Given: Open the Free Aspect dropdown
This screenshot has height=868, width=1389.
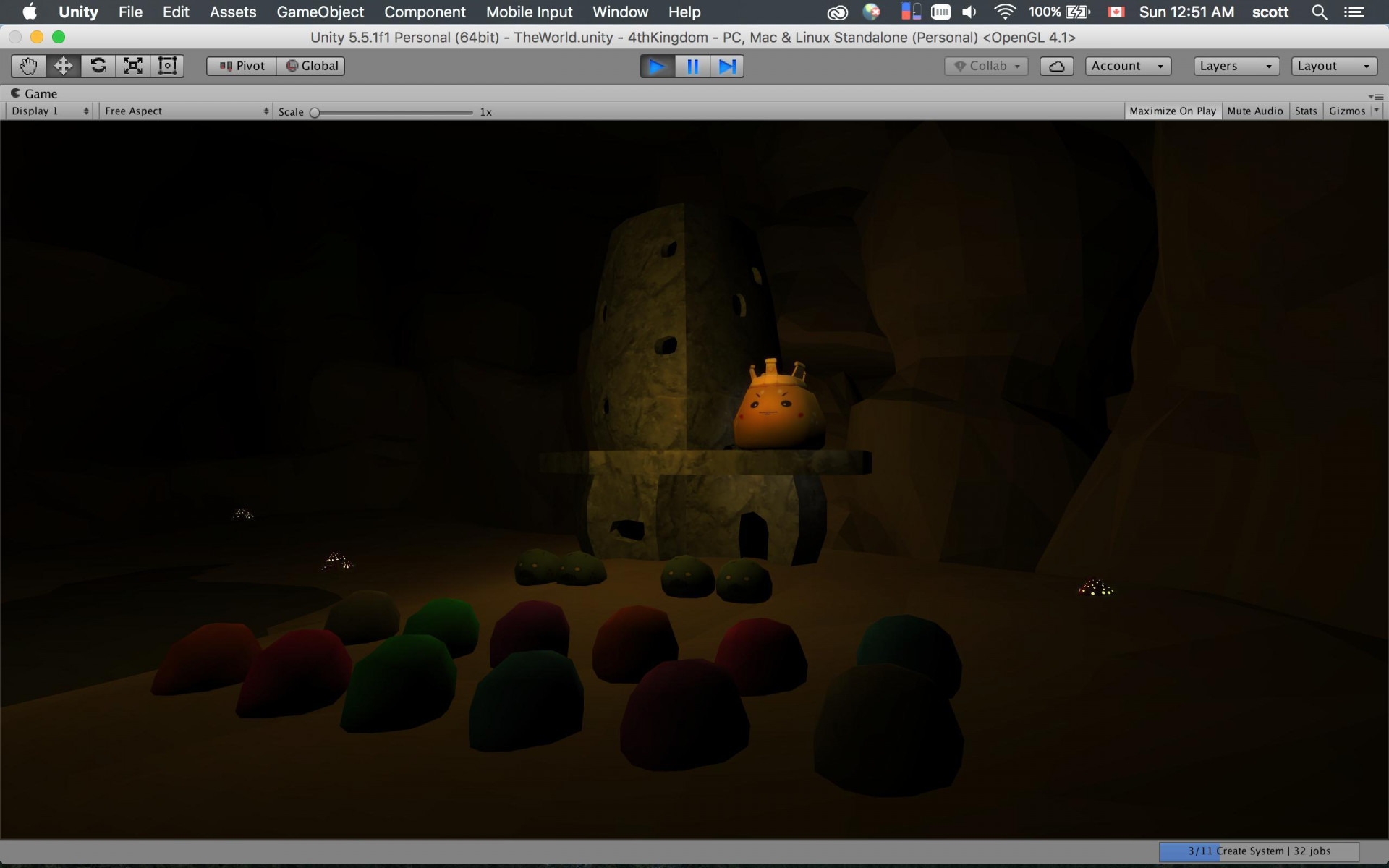Looking at the screenshot, I should (x=186, y=111).
